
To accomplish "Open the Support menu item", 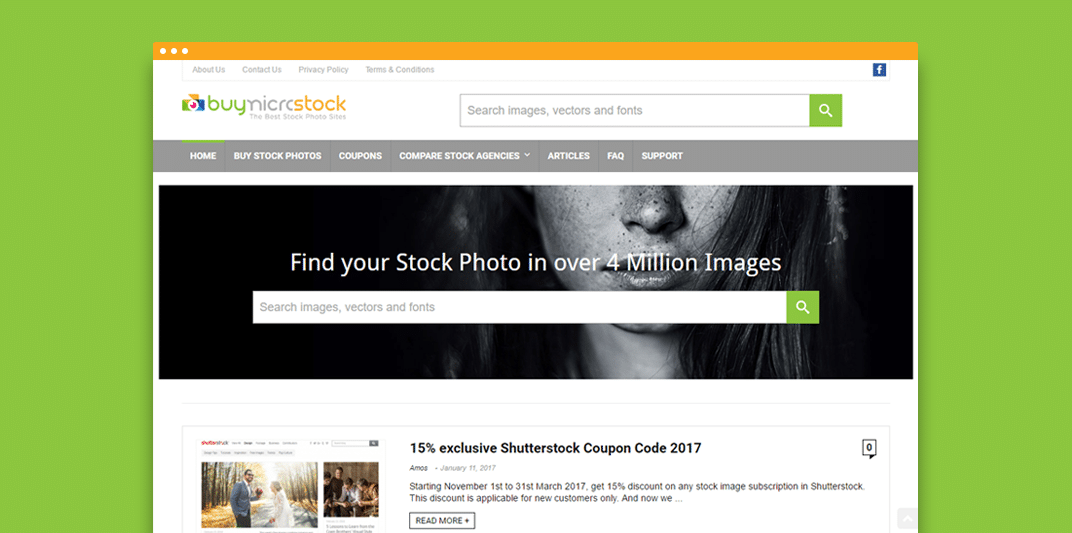I will click(662, 156).
